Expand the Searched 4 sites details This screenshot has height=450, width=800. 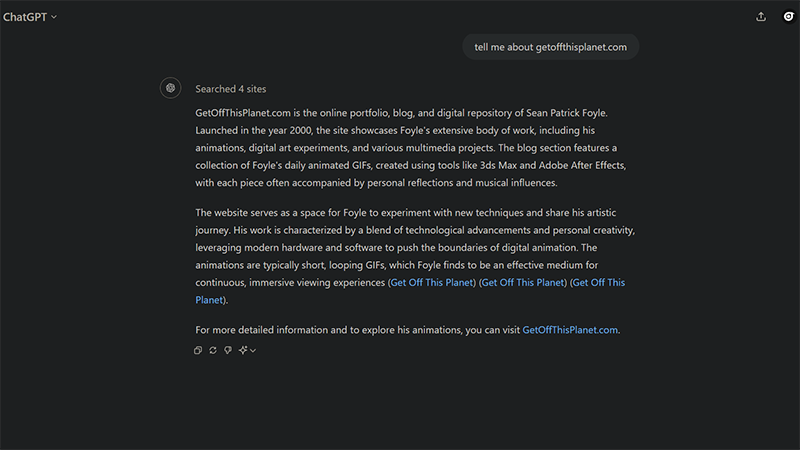point(231,89)
